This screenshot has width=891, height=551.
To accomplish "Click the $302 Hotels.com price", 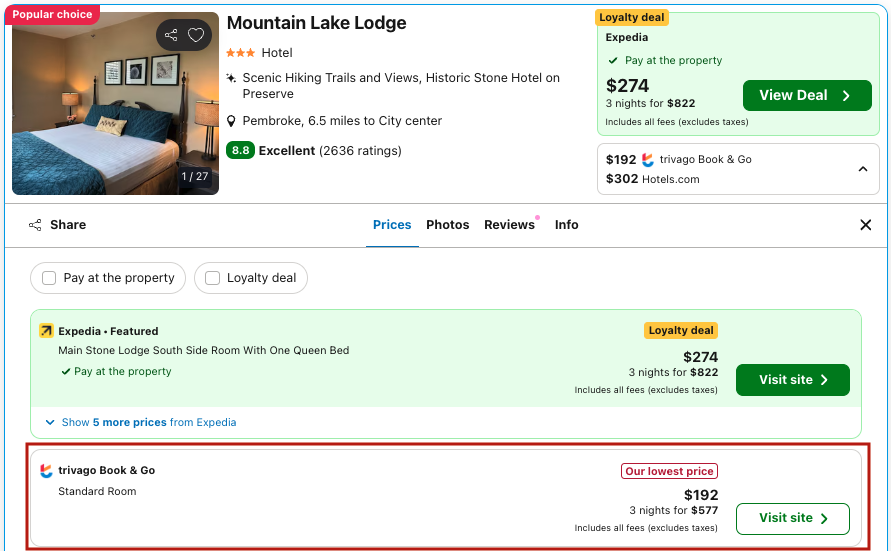I will tap(652, 180).
